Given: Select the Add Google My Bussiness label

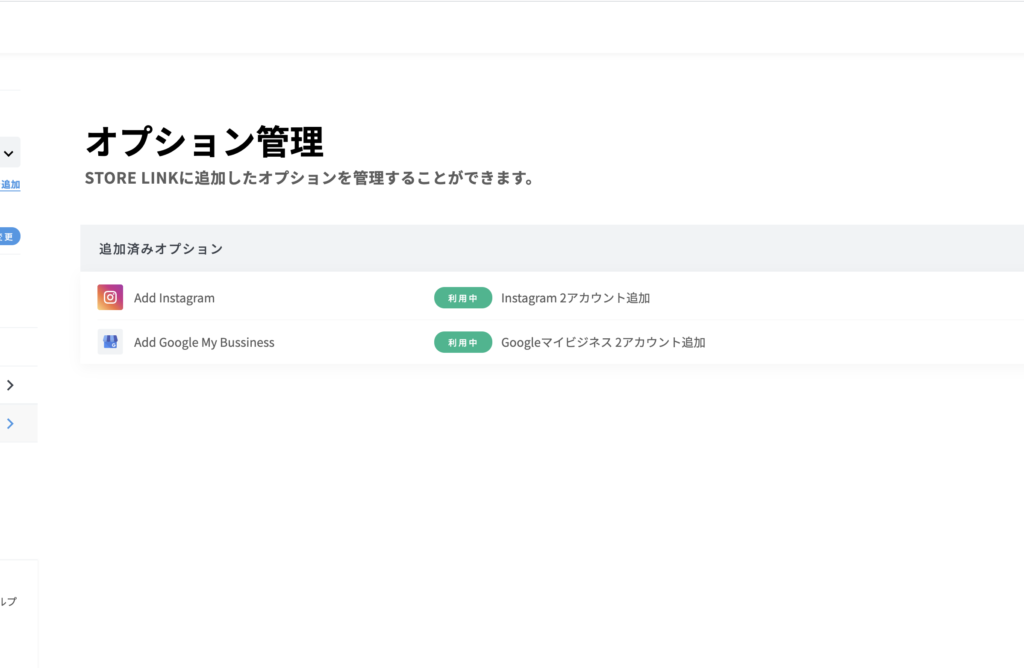Looking at the screenshot, I should 204,342.
